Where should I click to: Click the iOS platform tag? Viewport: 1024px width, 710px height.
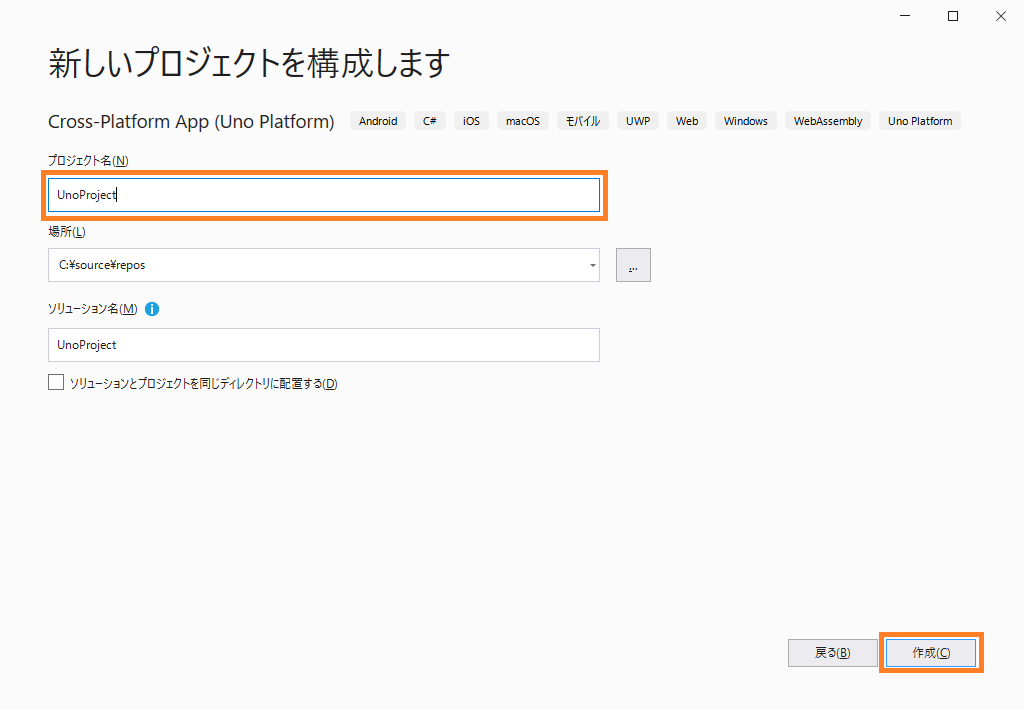(471, 121)
